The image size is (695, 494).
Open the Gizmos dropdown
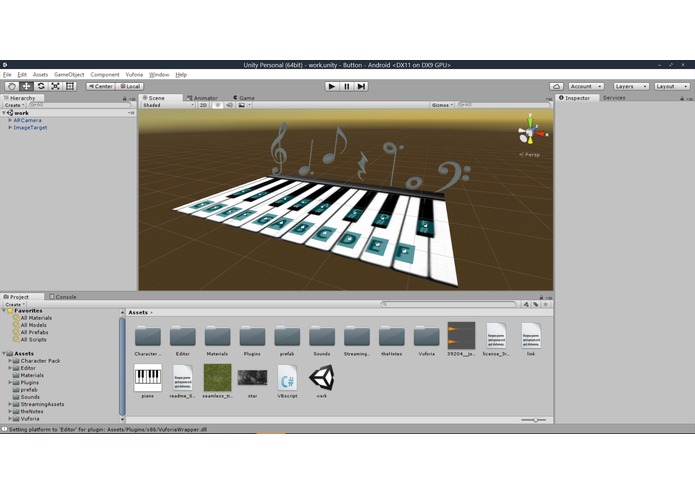(x=442, y=105)
